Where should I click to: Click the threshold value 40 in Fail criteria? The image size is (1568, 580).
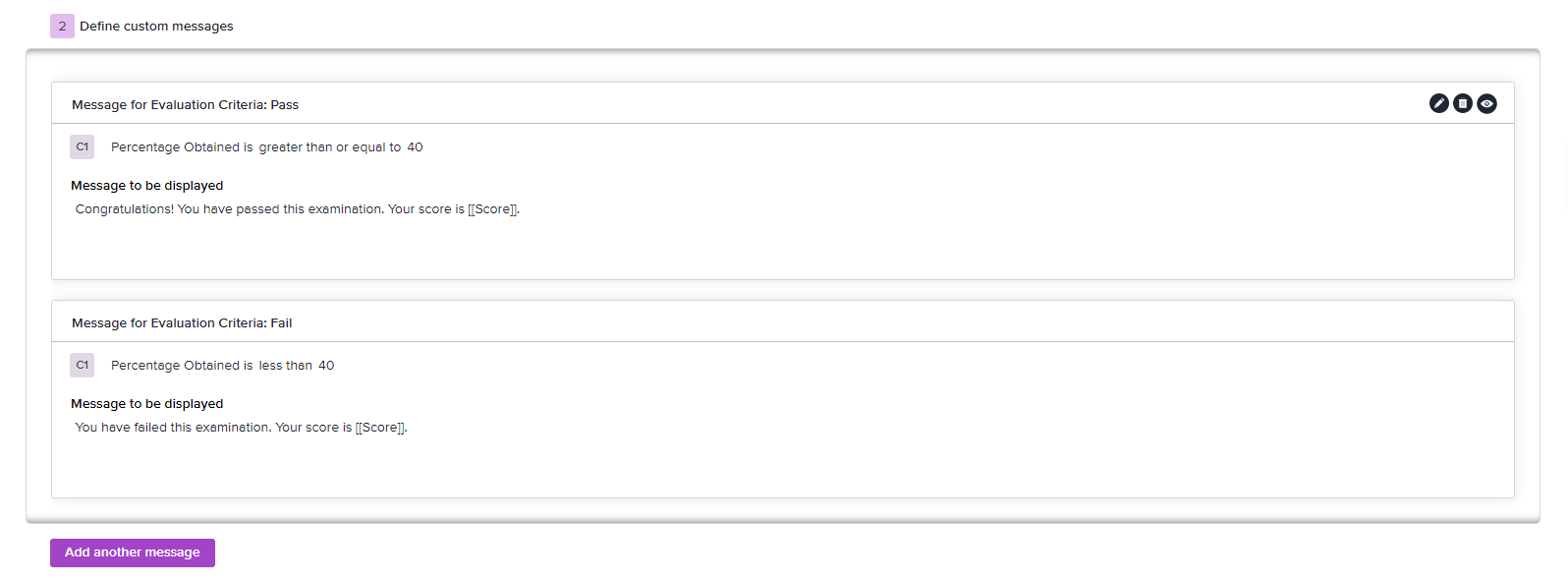[326, 366]
